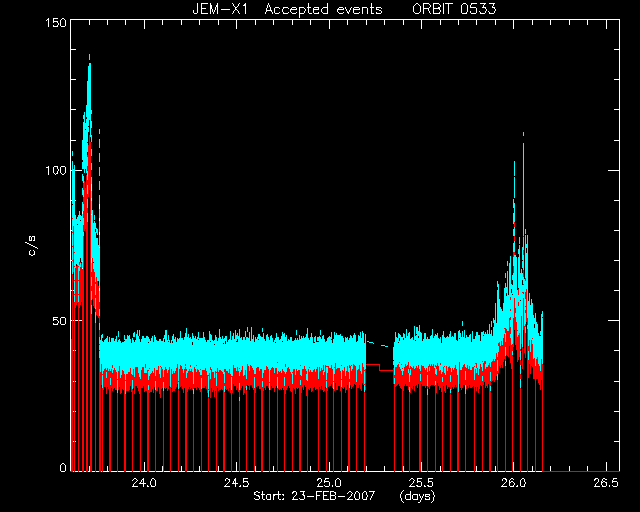The height and width of the screenshot is (512, 640).
Task: Click the 150 y-axis tick label
Action: coord(56,22)
